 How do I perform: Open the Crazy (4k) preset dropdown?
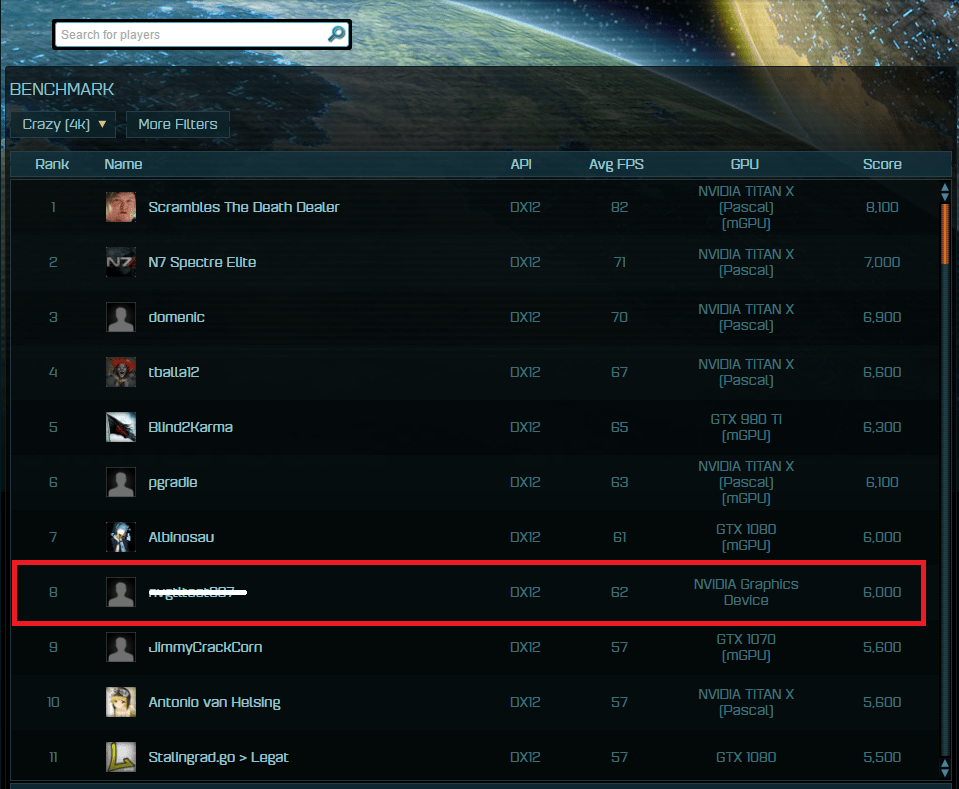click(x=63, y=124)
